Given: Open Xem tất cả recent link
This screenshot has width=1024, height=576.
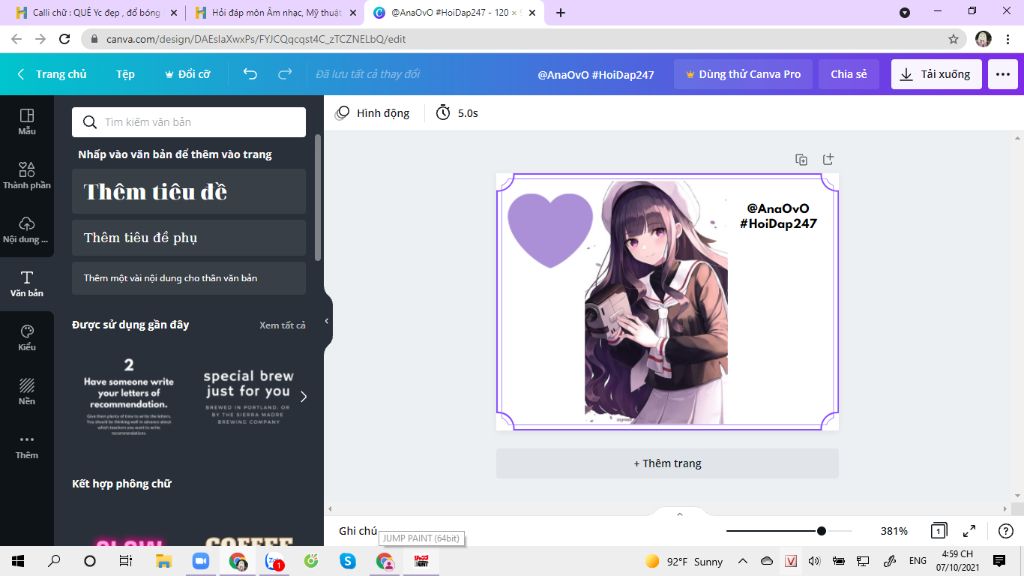Looking at the screenshot, I should coord(282,325).
